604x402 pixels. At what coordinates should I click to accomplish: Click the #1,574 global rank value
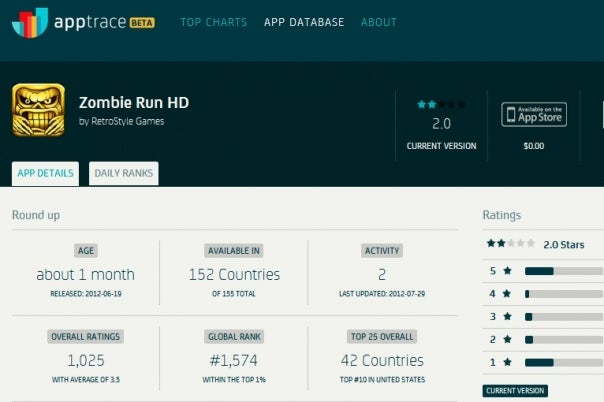(x=234, y=360)
